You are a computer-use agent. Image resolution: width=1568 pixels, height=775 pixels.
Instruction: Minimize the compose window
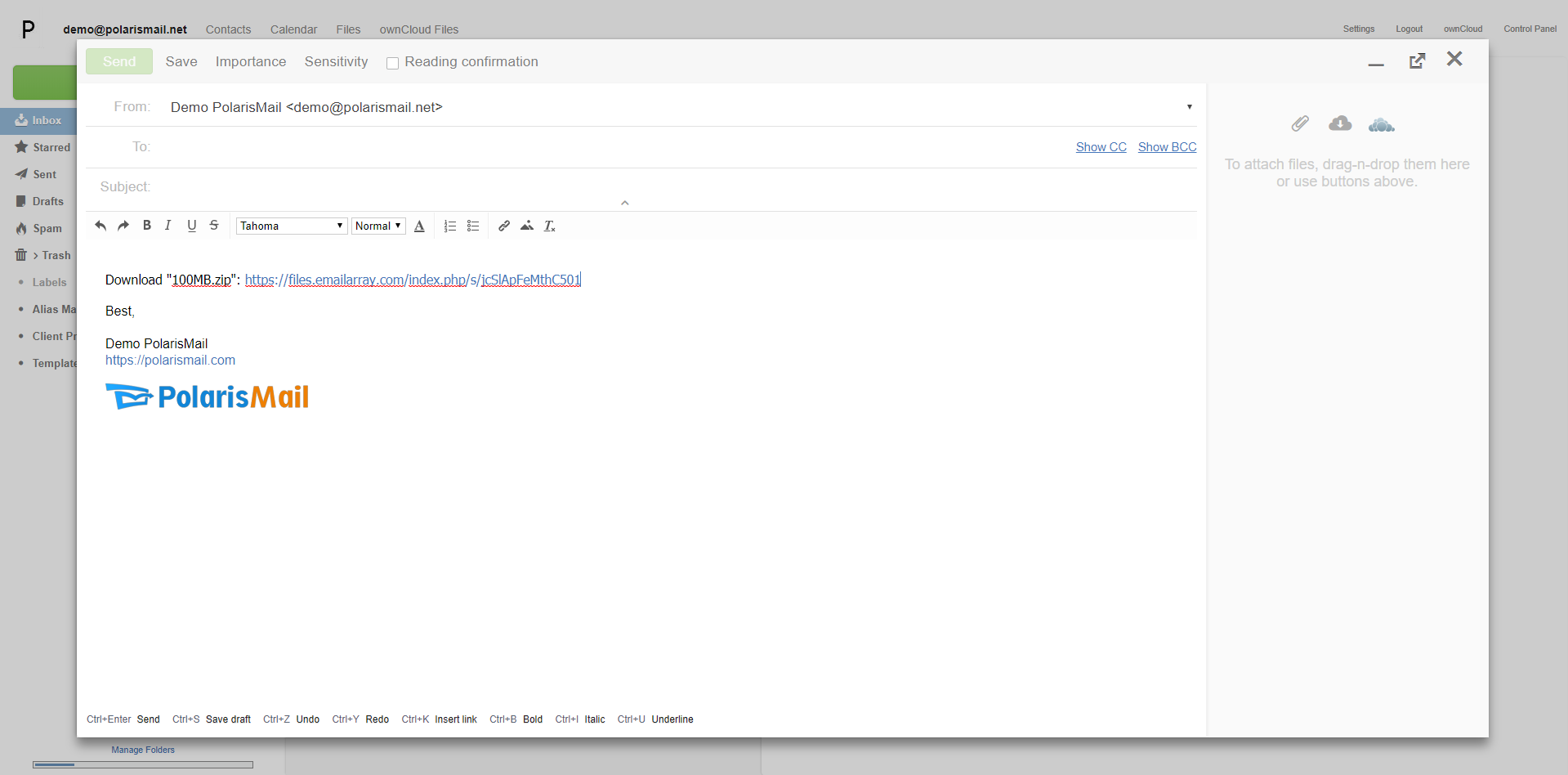pos(1376,64)
